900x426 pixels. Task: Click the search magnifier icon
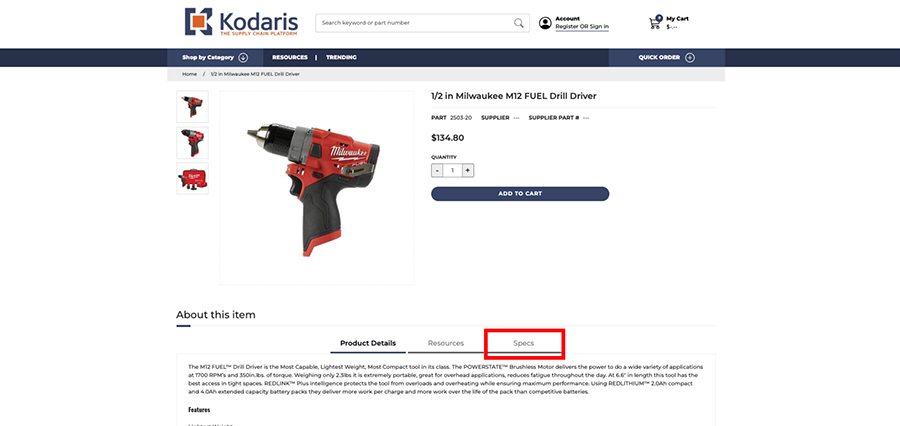(x=518, y=23)
